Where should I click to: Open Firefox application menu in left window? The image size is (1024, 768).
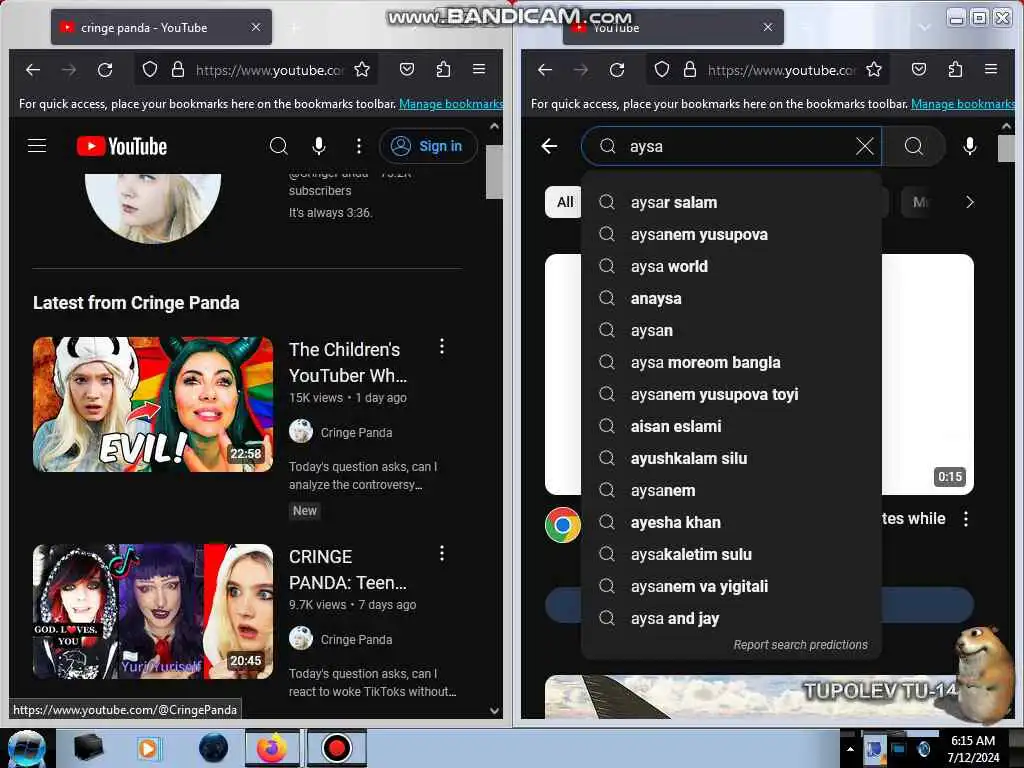click(x=479, y=69)
